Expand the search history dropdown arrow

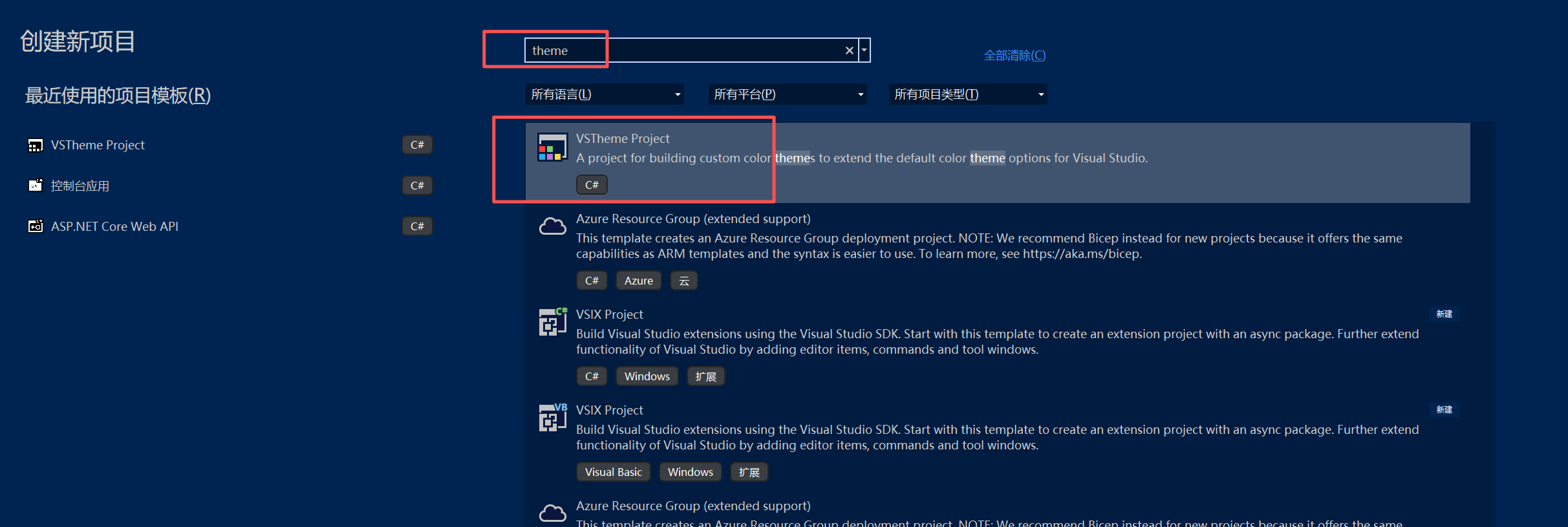(865, 50)
